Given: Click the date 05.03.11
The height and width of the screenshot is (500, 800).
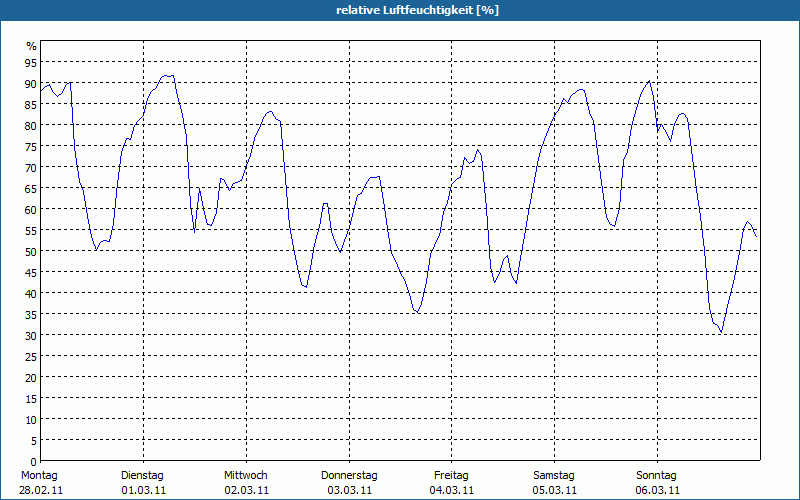Looking at the screenshot, I should 555,490.
